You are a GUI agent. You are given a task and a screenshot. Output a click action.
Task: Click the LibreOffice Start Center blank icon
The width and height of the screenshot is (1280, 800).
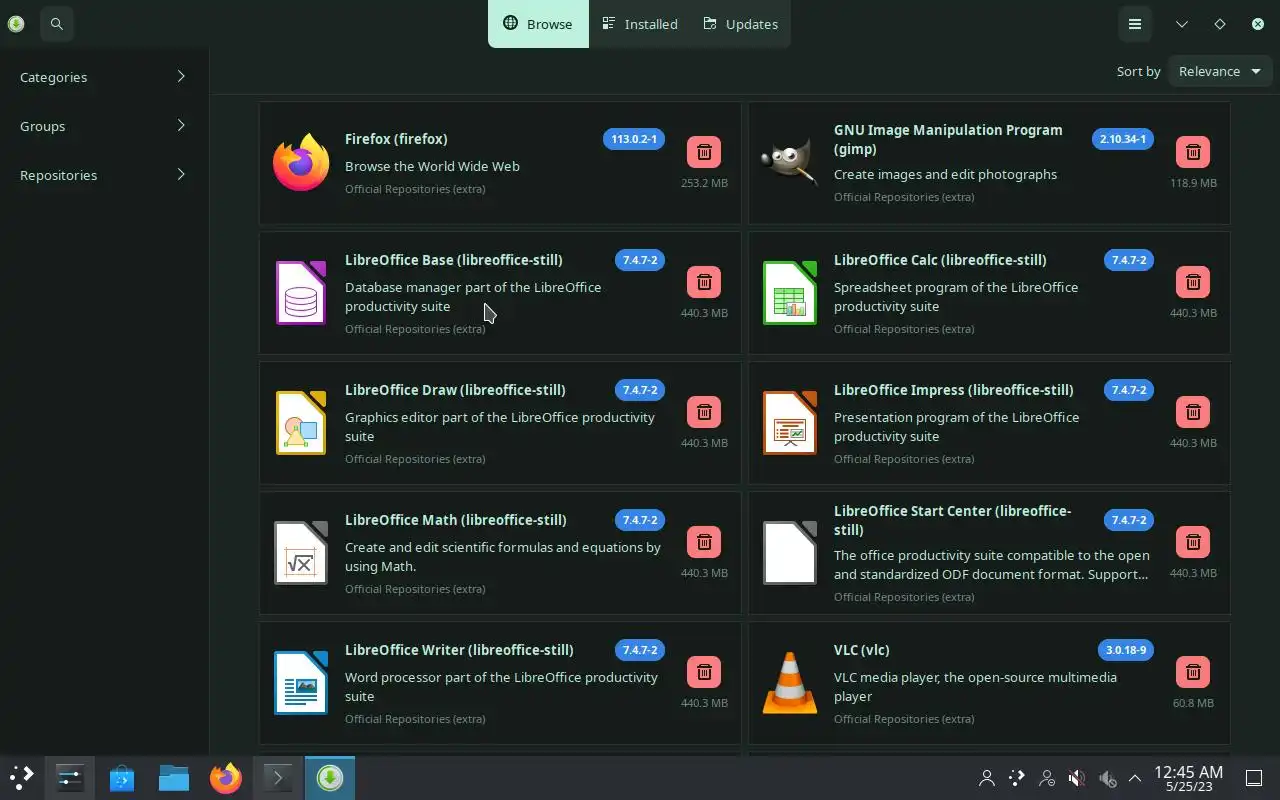[x=790, y=553]
